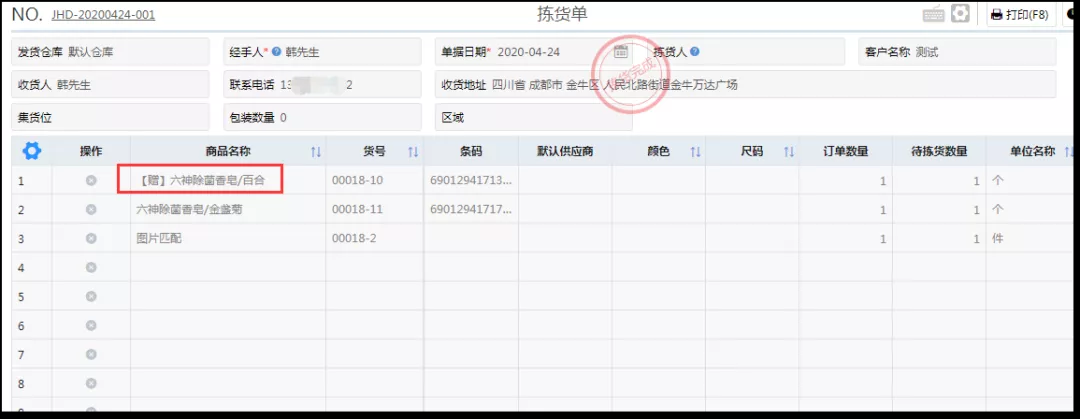Click the keyboard shortcuts icon
This screenshot has height=419, width=1080.
point(934,14)
